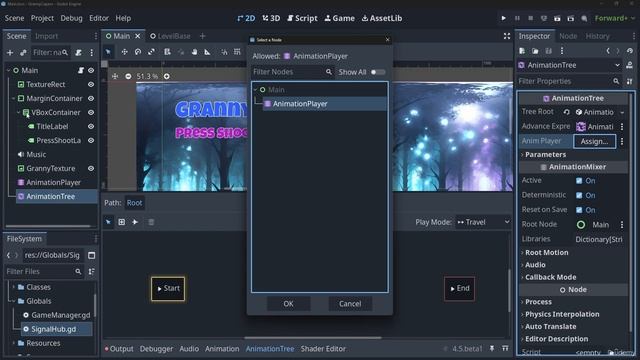Image resolution: width=640 pixels, height=360 pixels.
Task: Click OK in Select a Node dialog
Action: (x=289, y=304)
